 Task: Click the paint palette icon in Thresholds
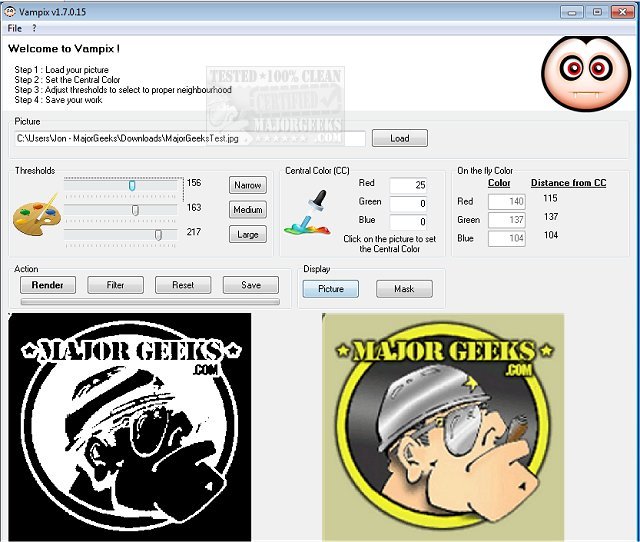[37, 215]
